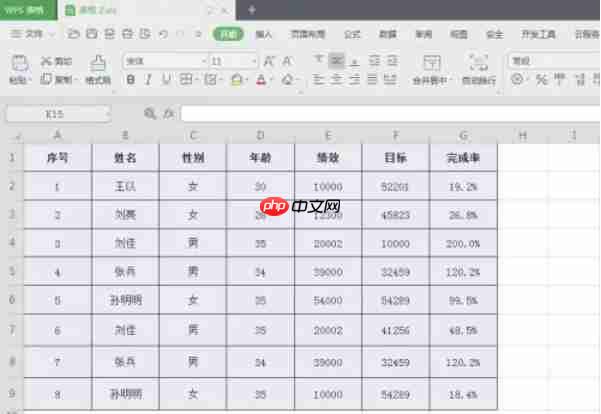Toggle Bold formatting
The width and height of the screenshot is (601, 414).
131,80
